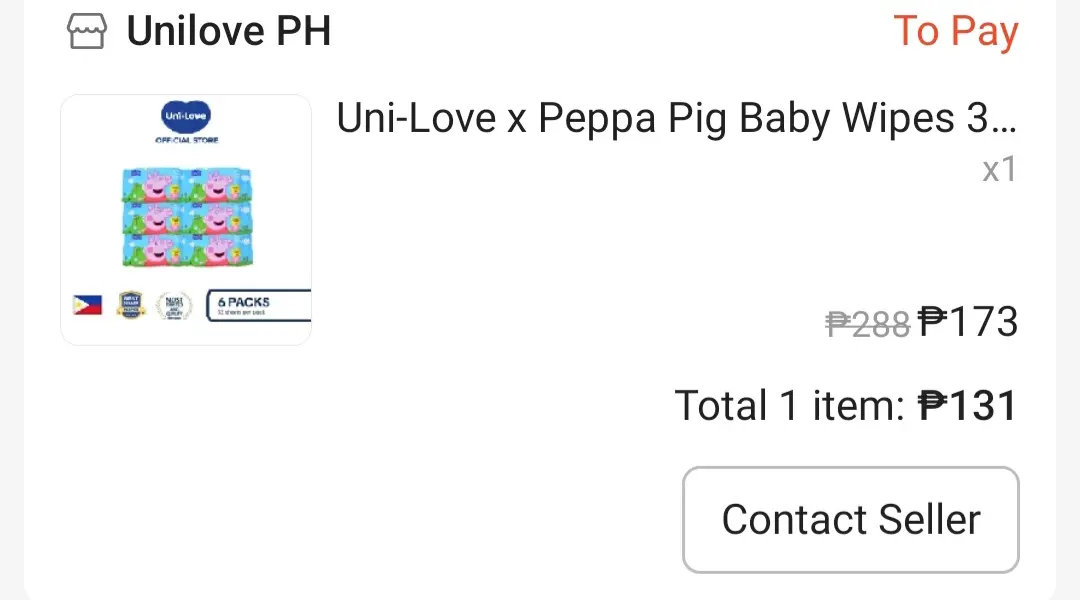1080x600 pixels.
Task: Tap the ₱173 discounted price
Action: point(968,322)
